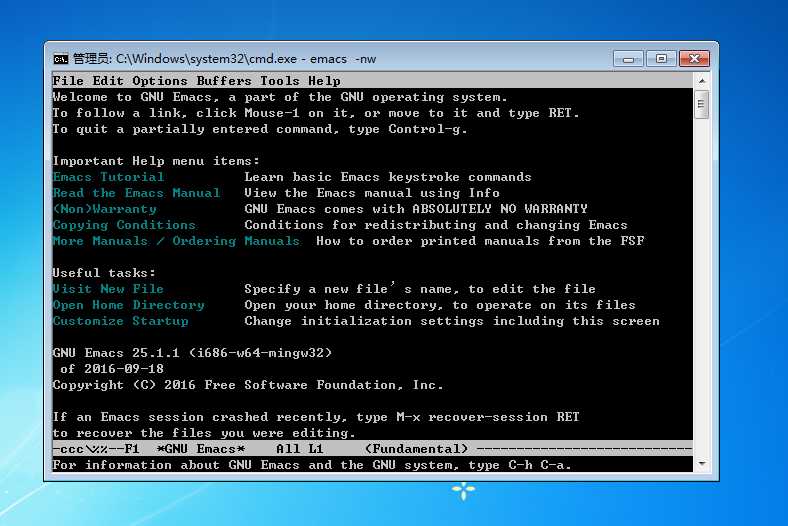Click 'Change initialization settings including this screen' text

[452, 321]
